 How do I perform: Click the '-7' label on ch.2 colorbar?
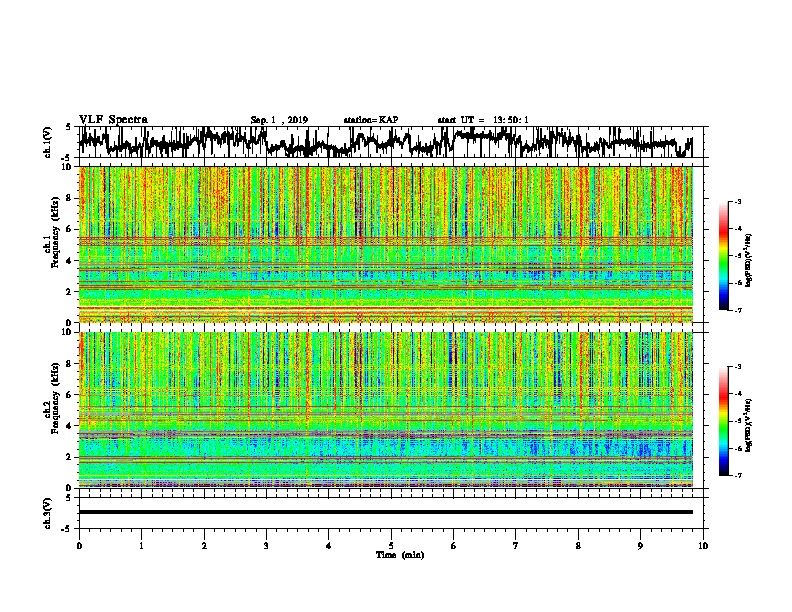tap(737, 475)
